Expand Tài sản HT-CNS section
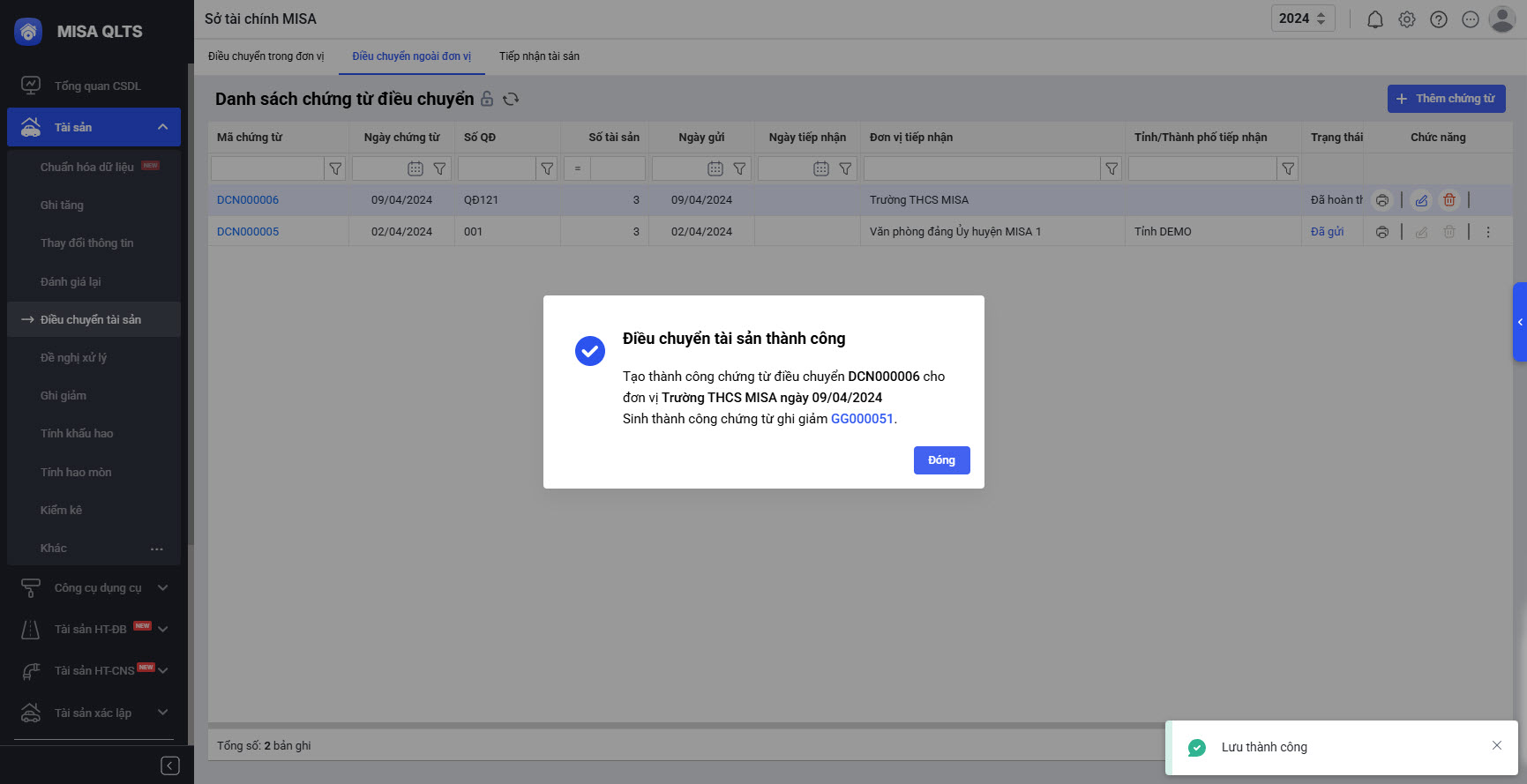Screen dimensions: 1527x784 (162, 670)
